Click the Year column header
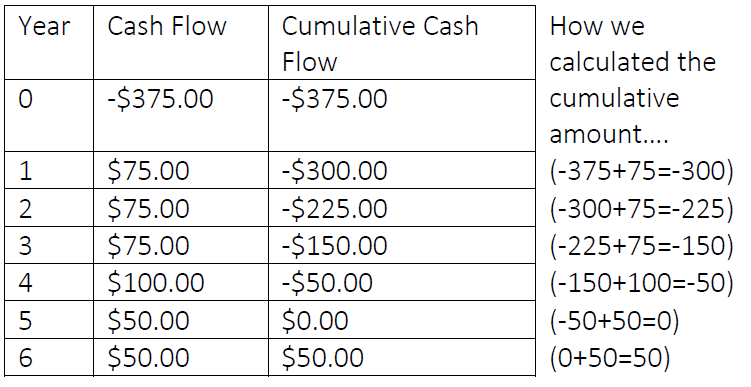Viewport: 751px width, 387px height. click(x=49, y=43)
